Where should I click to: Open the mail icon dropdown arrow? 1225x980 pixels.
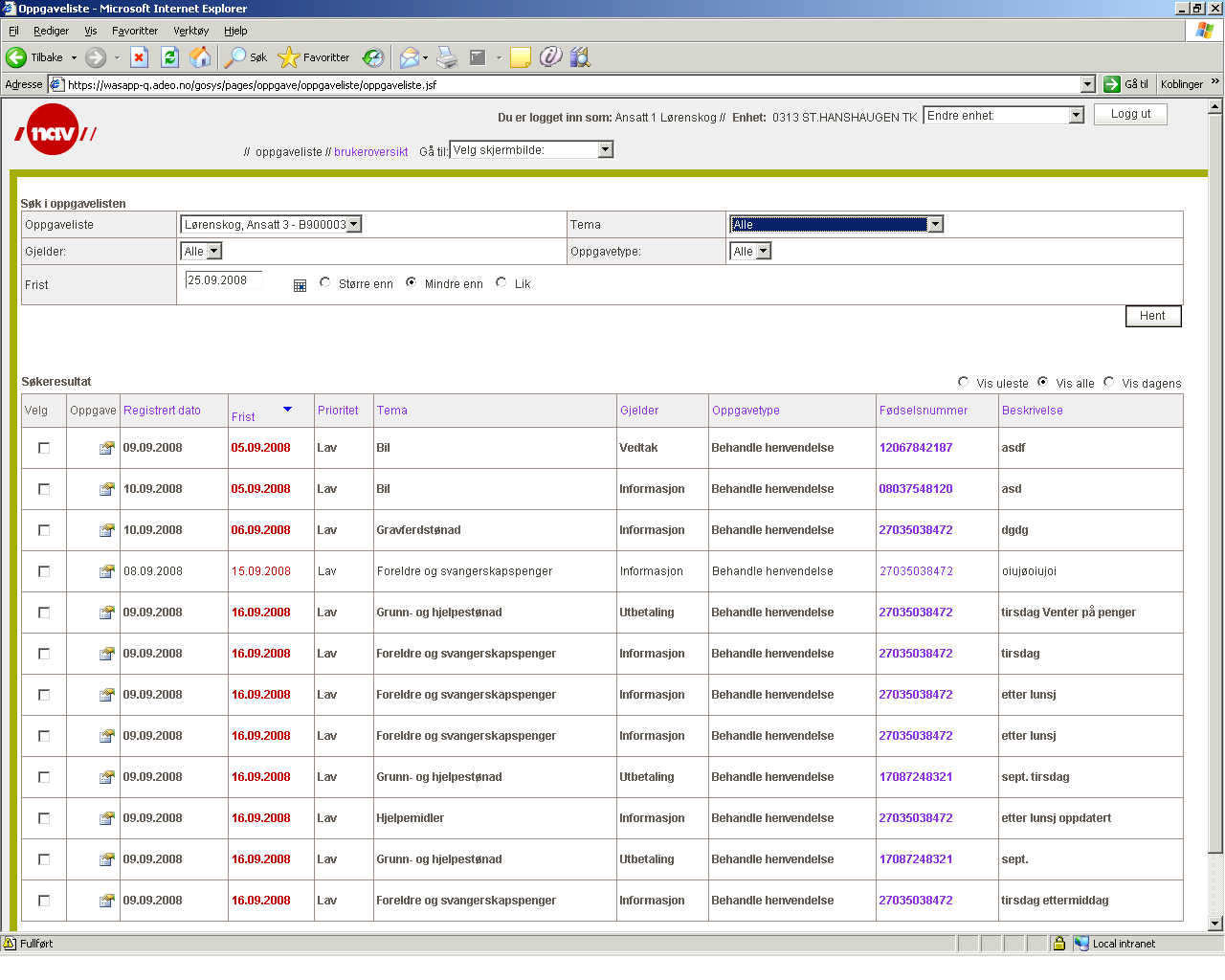pyautogui.click(x=425, y=57)
